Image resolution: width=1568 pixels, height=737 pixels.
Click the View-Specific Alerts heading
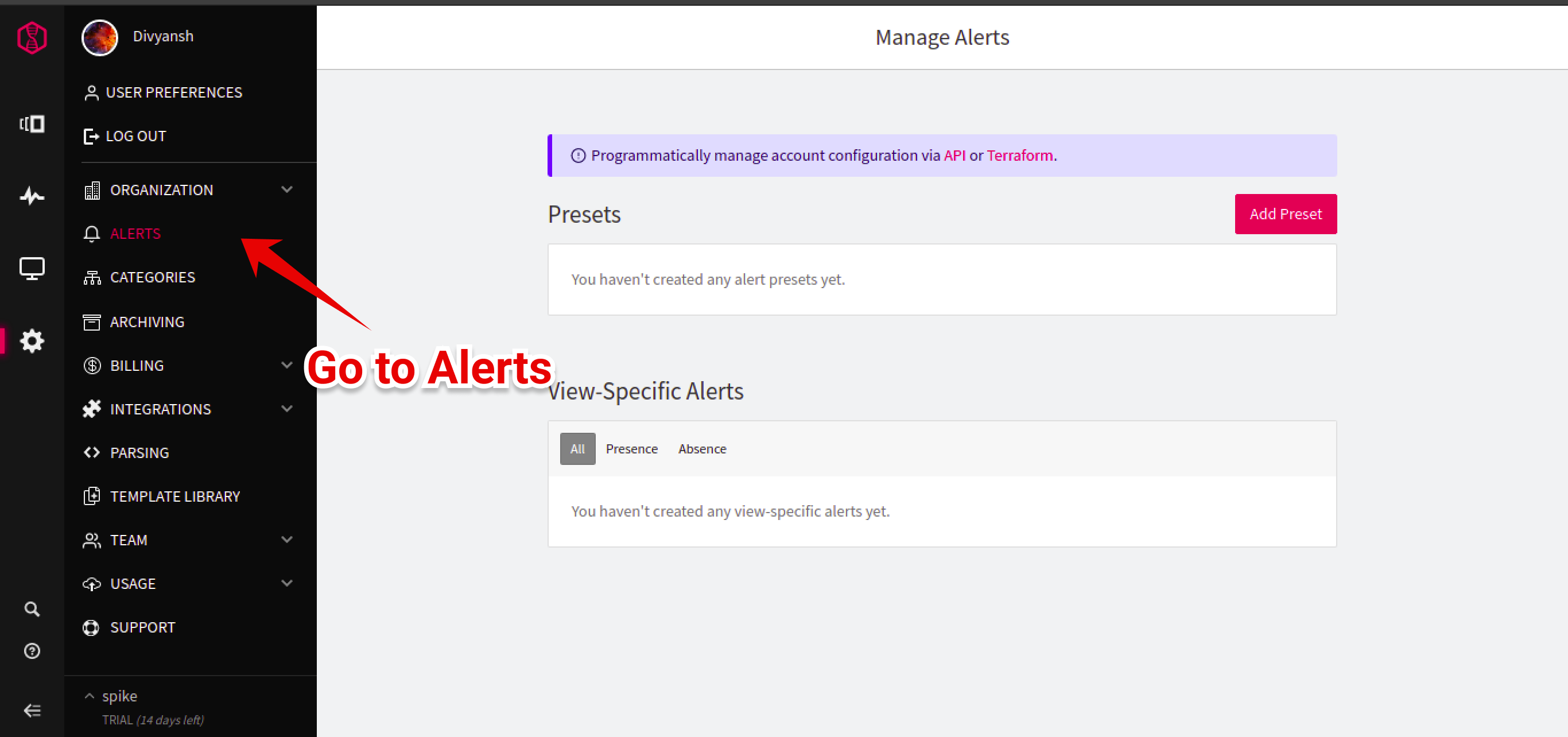pos(645,391)
